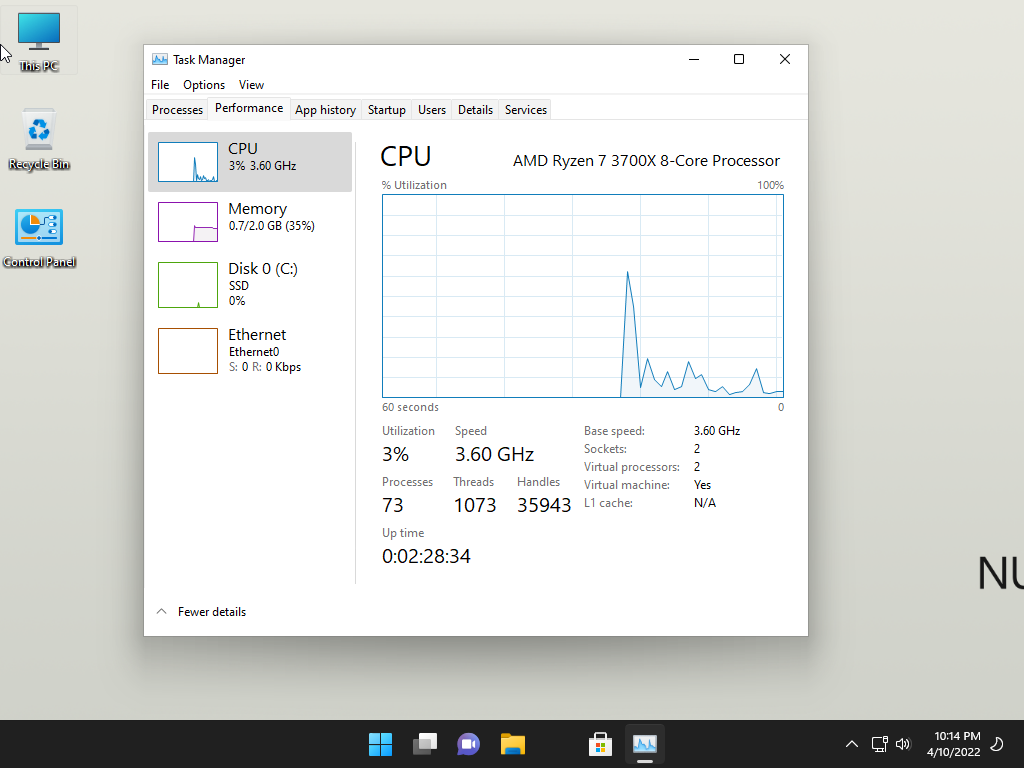
Task: Minimize the Task Manager window
Action: [694, 59]
